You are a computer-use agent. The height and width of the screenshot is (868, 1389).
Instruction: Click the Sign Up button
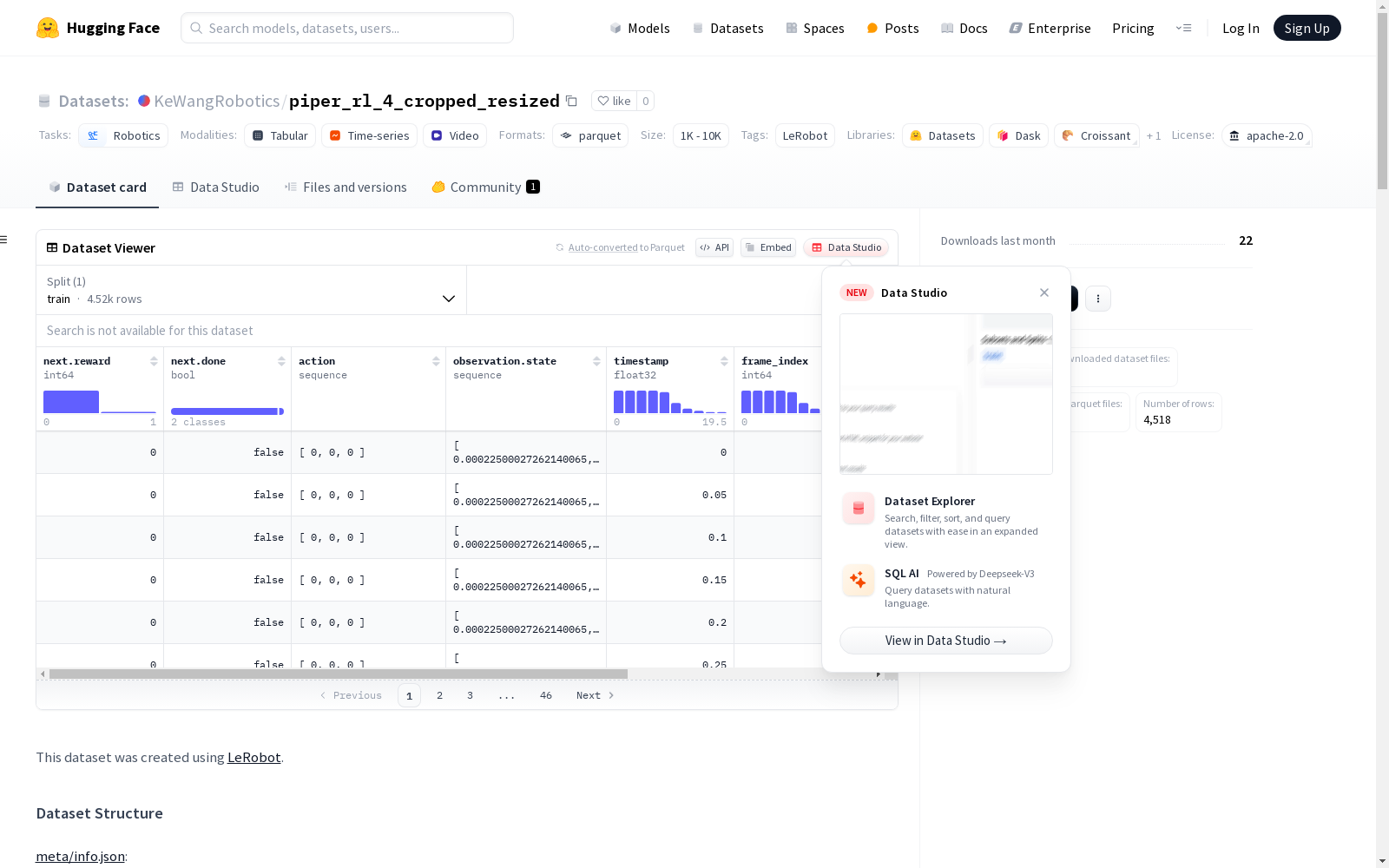click(1307, 28)
